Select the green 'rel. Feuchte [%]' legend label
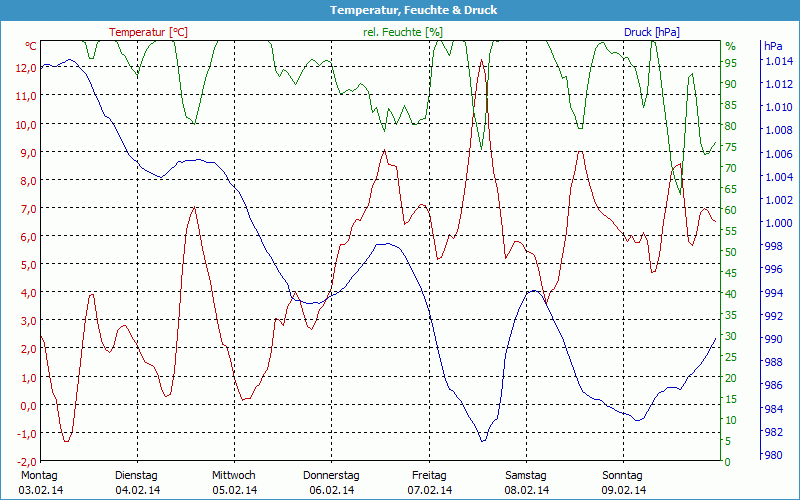 pyautogui.click(x=403, y=32)
